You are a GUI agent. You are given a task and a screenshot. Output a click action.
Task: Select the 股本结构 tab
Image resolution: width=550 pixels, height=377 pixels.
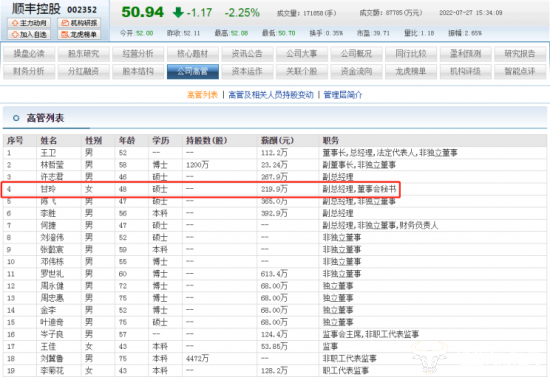tap(138, 72)
